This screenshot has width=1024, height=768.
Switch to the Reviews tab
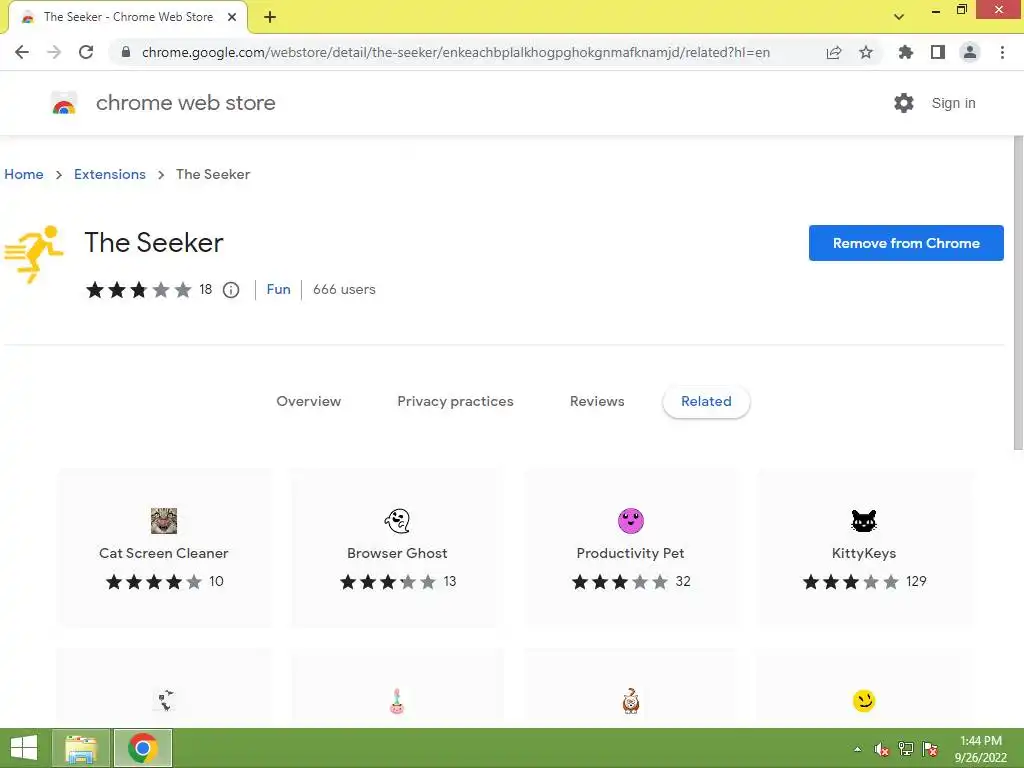[597, 401]
